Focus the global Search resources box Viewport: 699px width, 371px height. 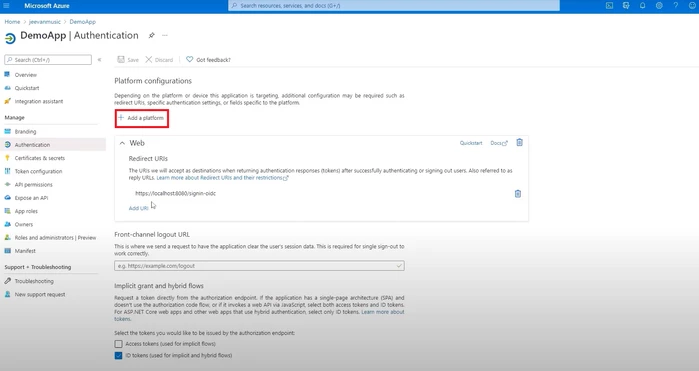[394, 6]
